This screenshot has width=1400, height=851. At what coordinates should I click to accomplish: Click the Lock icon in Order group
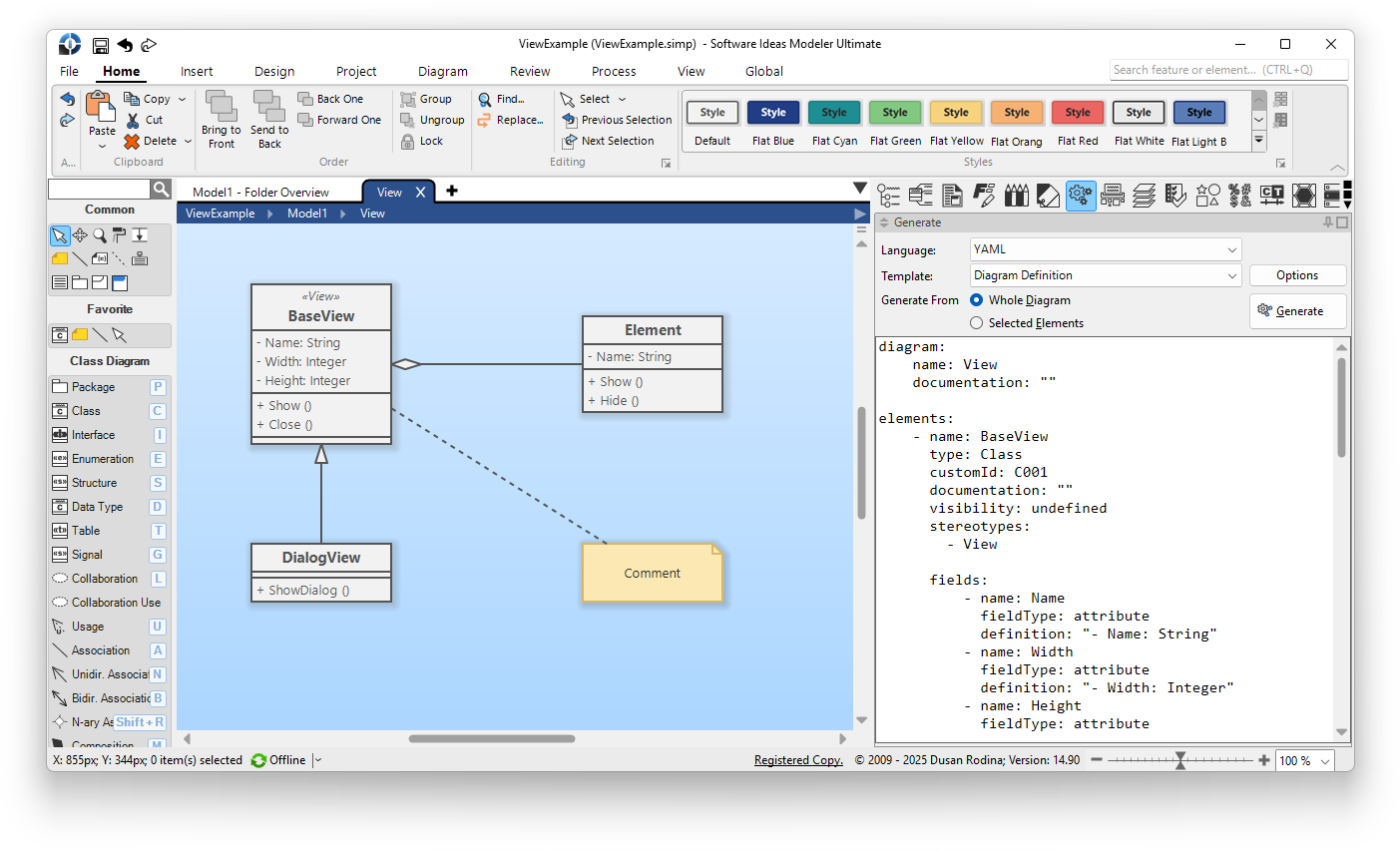(408, 142)
